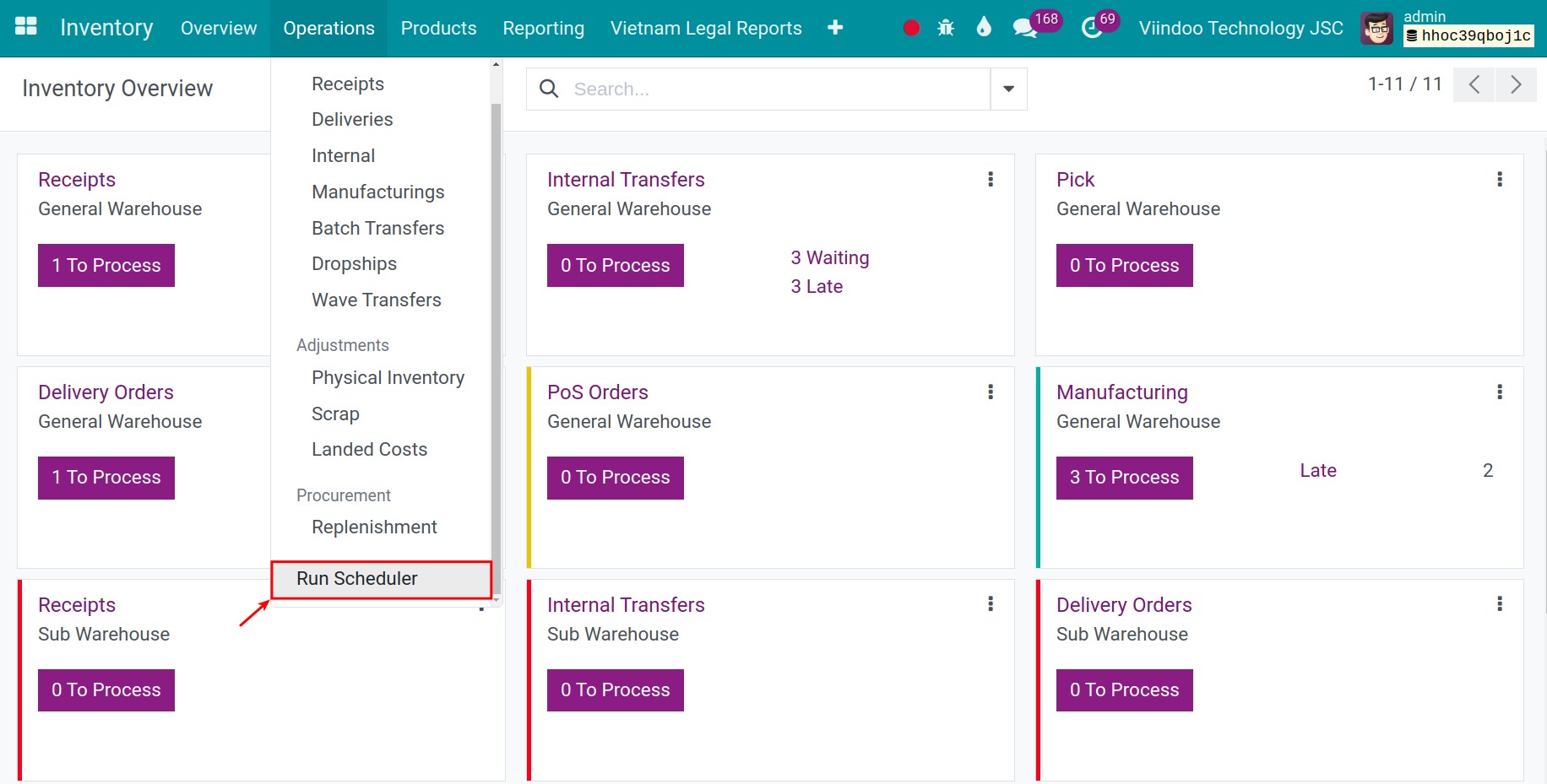The width and height of the screenshot is (1547, 784).
Task: Open the 3 Waiting internal transfers link
Action: [829, 258]
